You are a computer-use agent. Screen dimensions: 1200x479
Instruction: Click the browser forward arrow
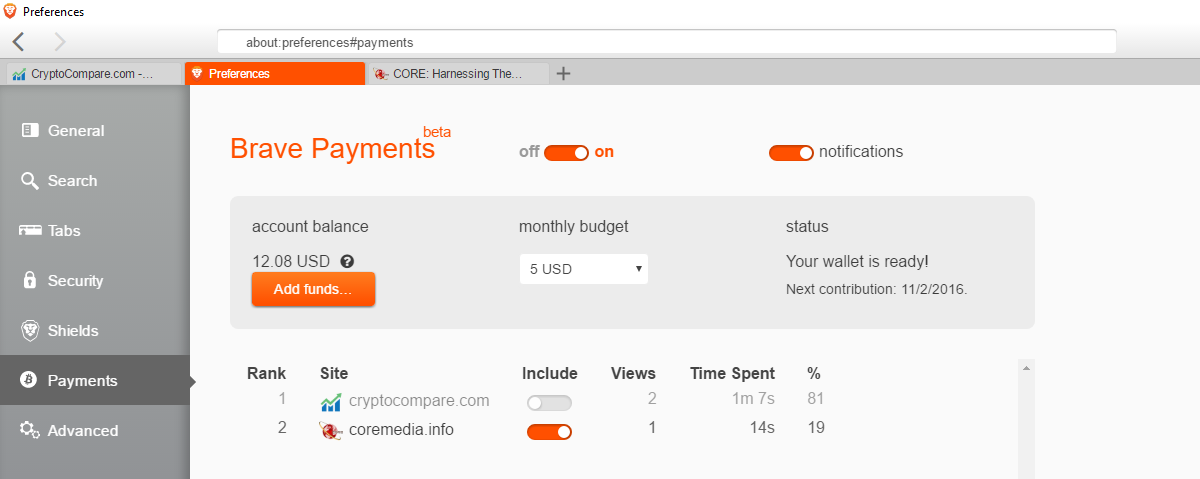(x=59, y=42)
